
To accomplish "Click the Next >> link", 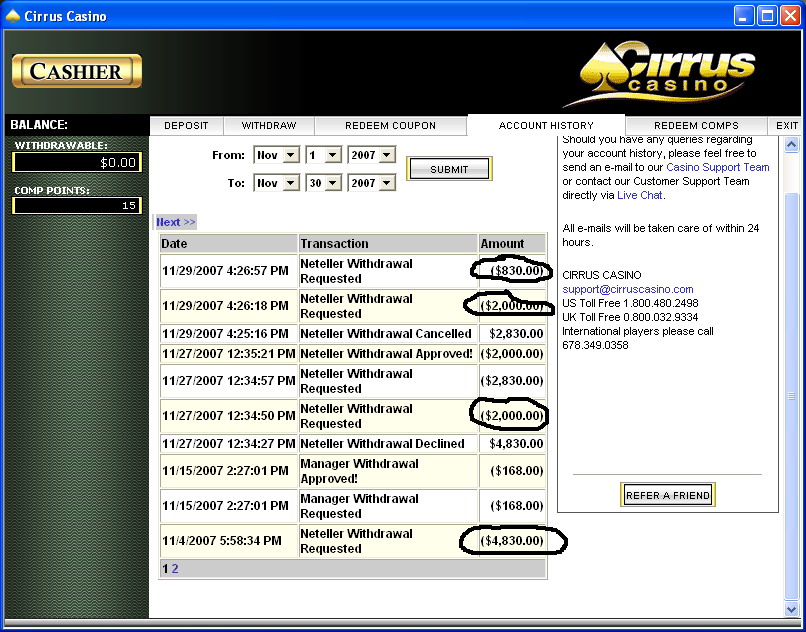I will tap(176, 222).
